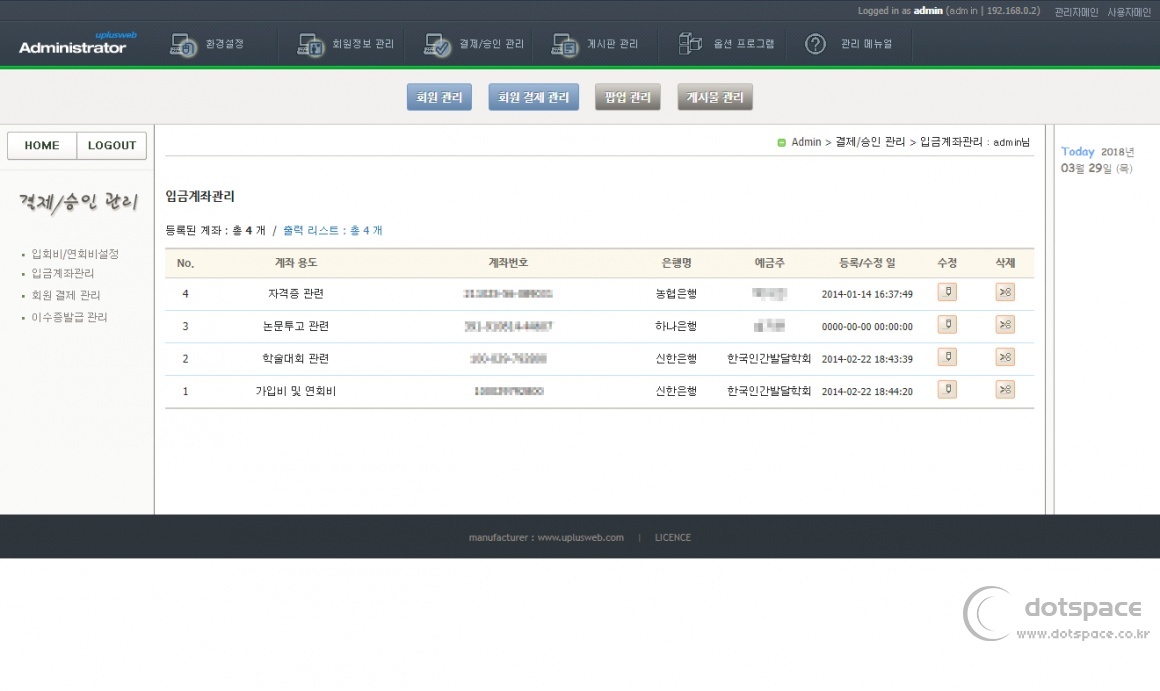
Task: Go to HOME in the sidebar
Action: pyautogui.click(x=42, y=146)
